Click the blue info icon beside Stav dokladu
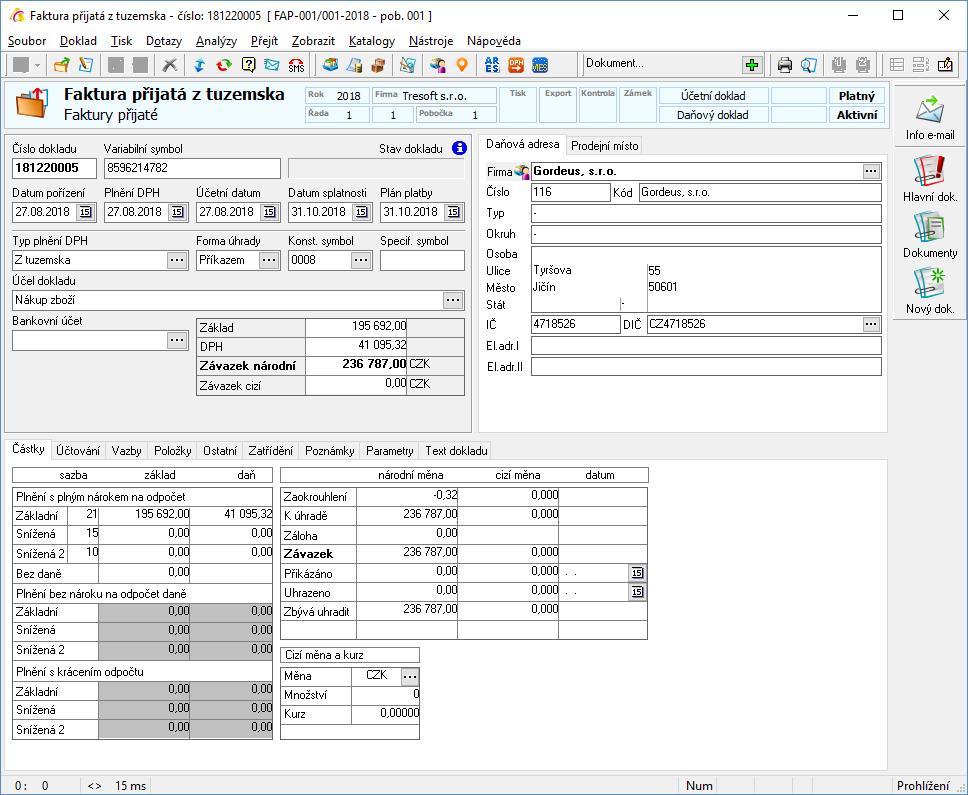The width and height of the screenshot is (968, 795). [x=459, y=148]
